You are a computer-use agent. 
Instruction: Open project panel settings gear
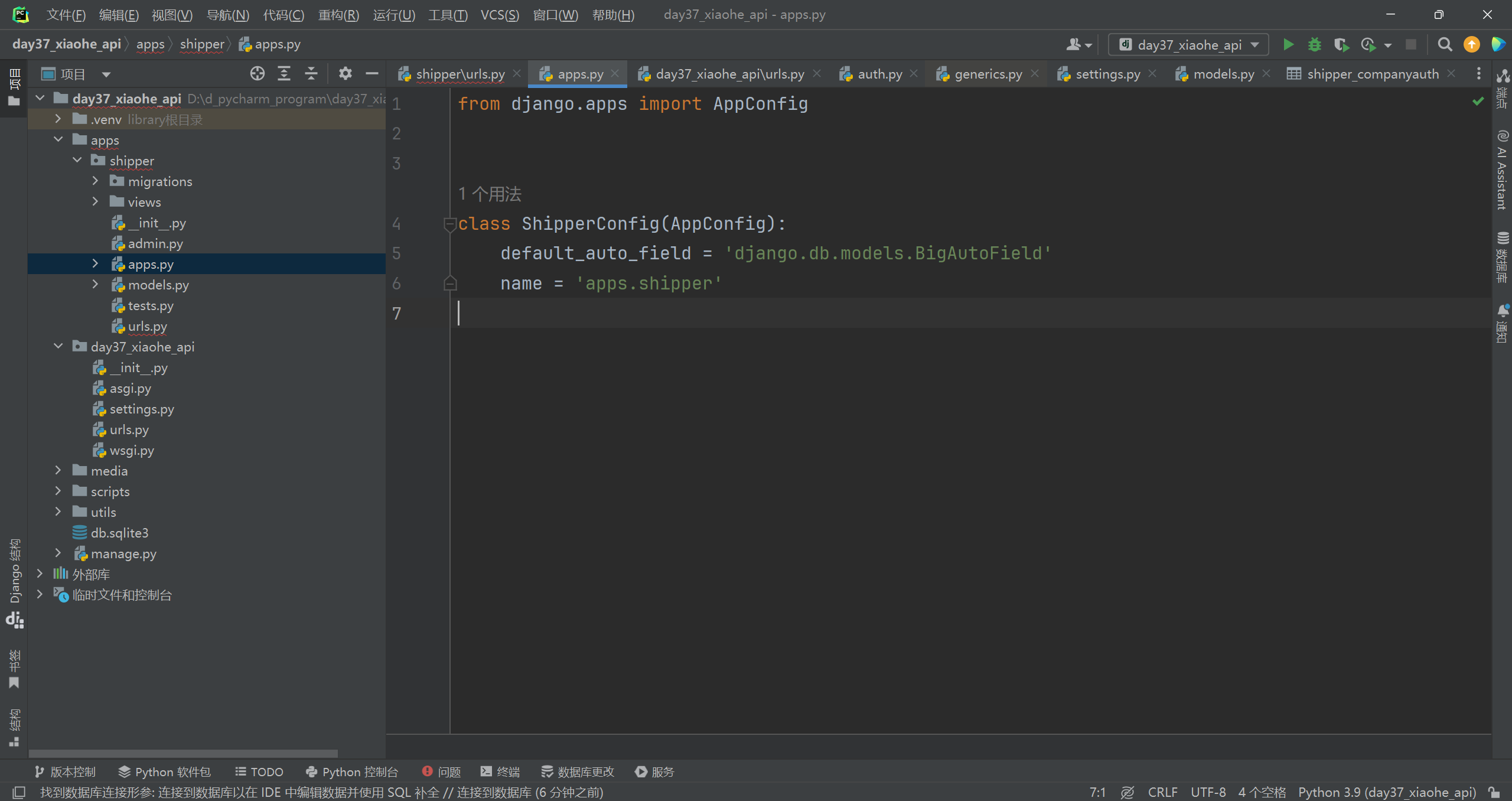pos(345,74)
